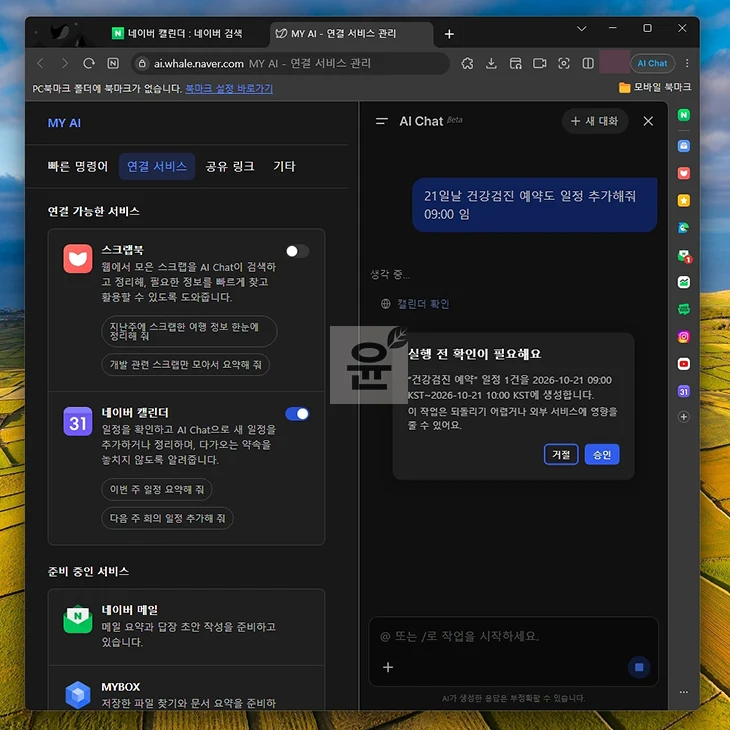Open the red scrapbook sidebar icon
Image resolution: width=730 pixels, height=730 pixels.
(x=683, y=173)
